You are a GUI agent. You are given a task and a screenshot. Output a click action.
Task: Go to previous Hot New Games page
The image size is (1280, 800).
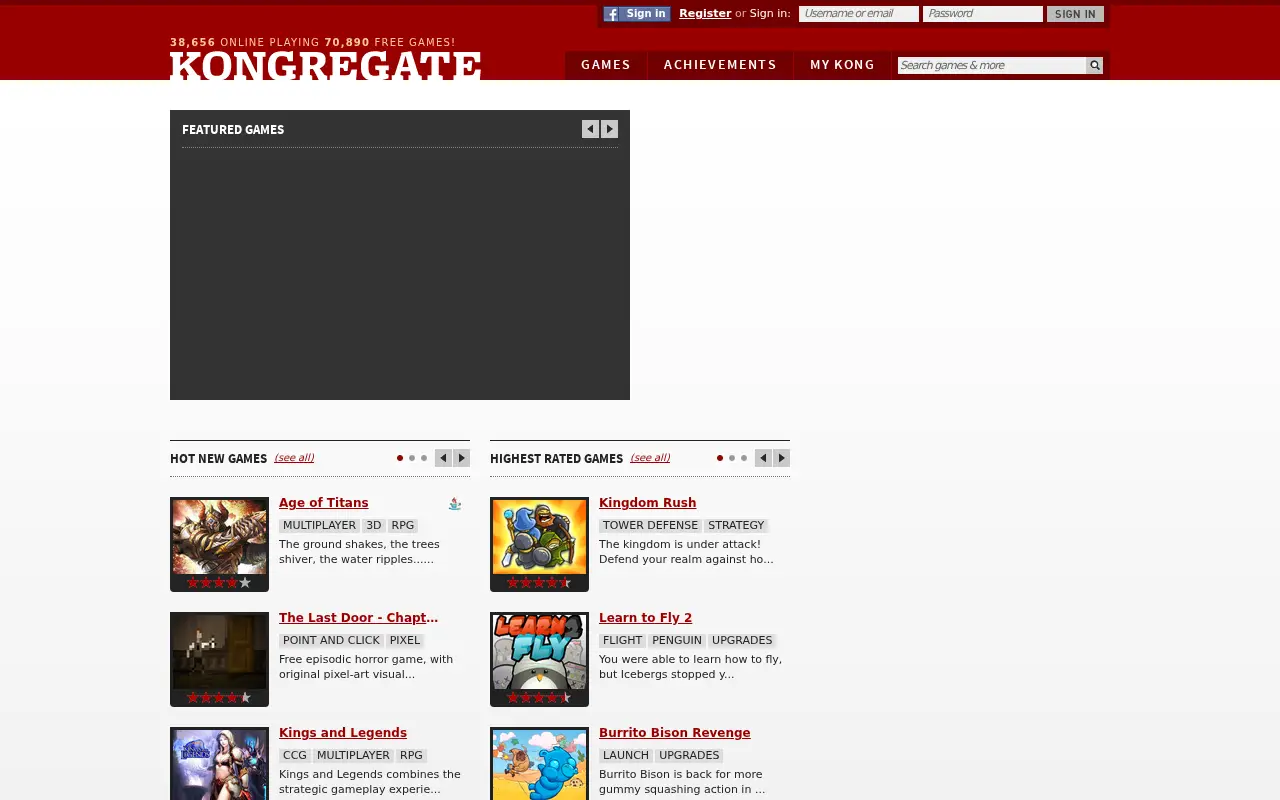[x=443, y=458]
